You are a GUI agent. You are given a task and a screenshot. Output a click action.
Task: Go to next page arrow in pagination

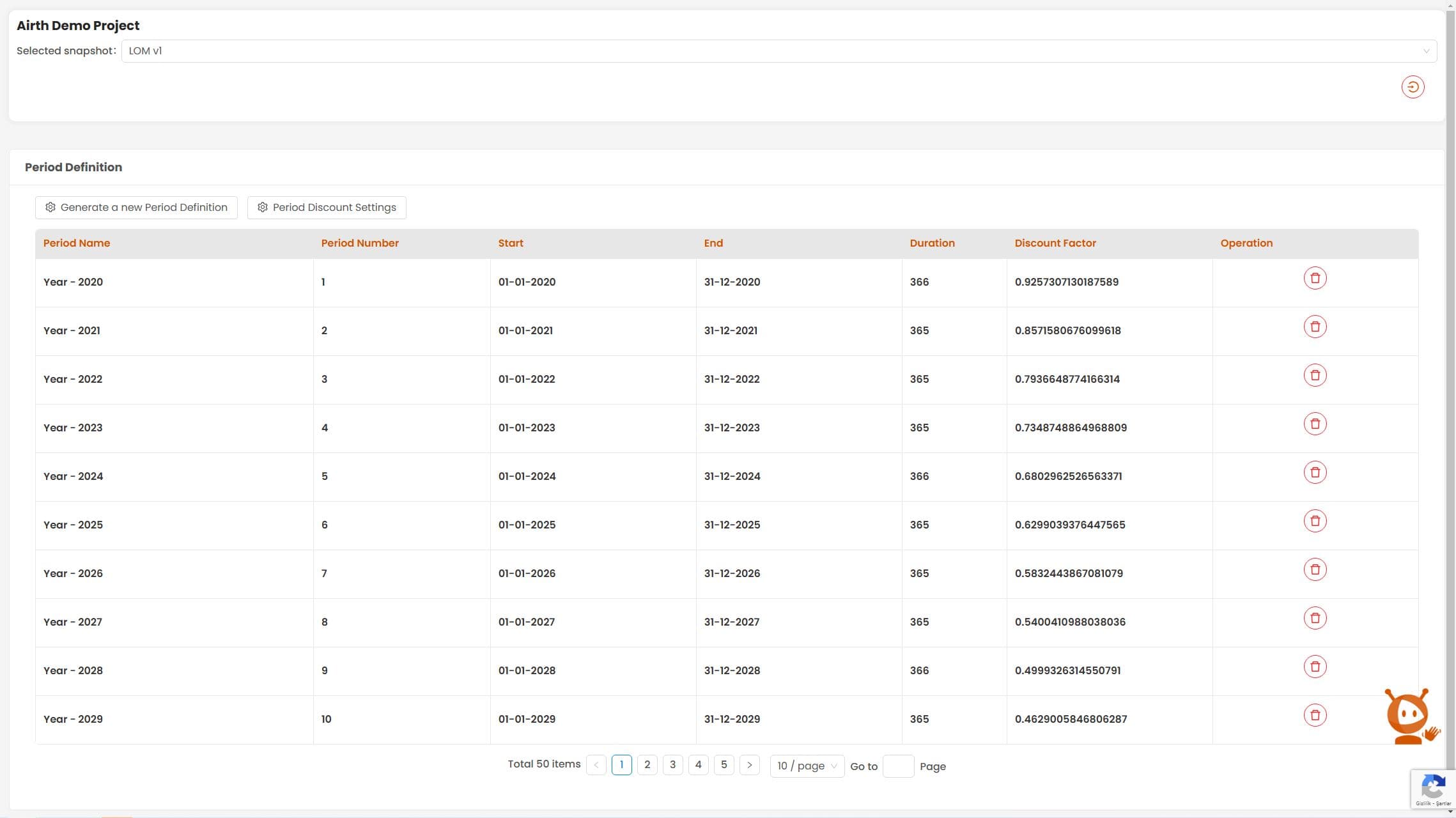(749, 765)
